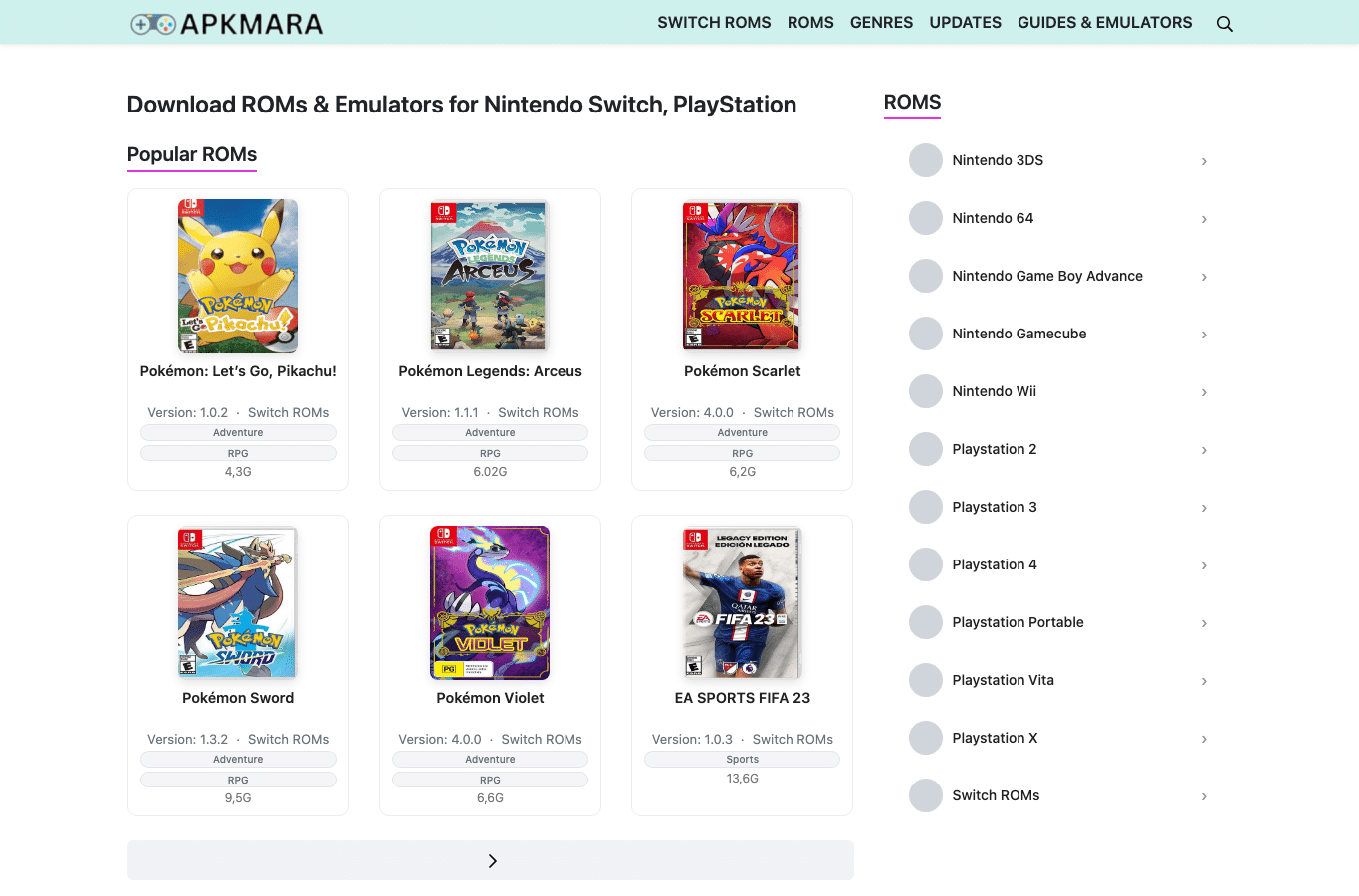Click the Playstation Vita category name
1359x896 pixels.
tap(1003, 680)
